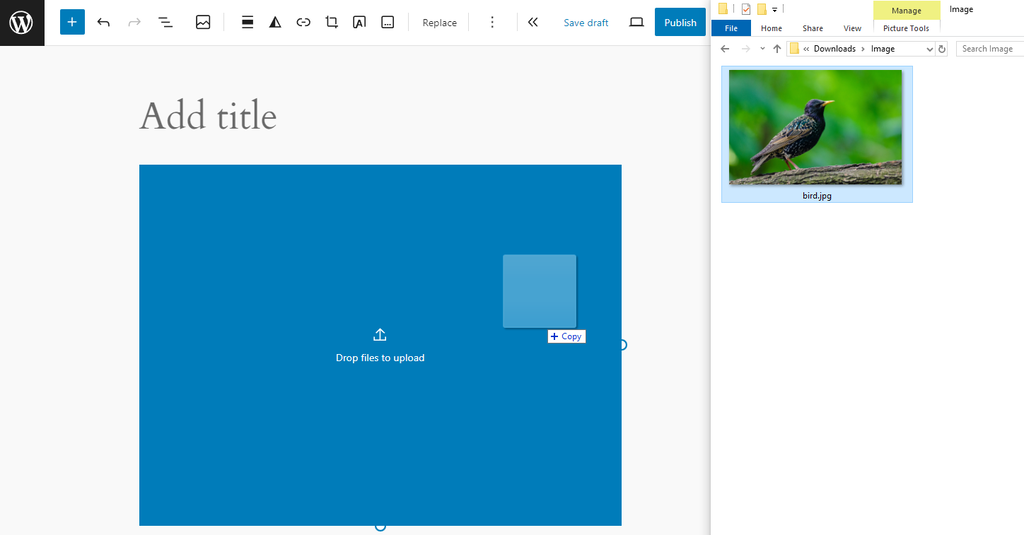Toggle the image caption button
The height and width of the screenshot is (535, 1024).
388,22
